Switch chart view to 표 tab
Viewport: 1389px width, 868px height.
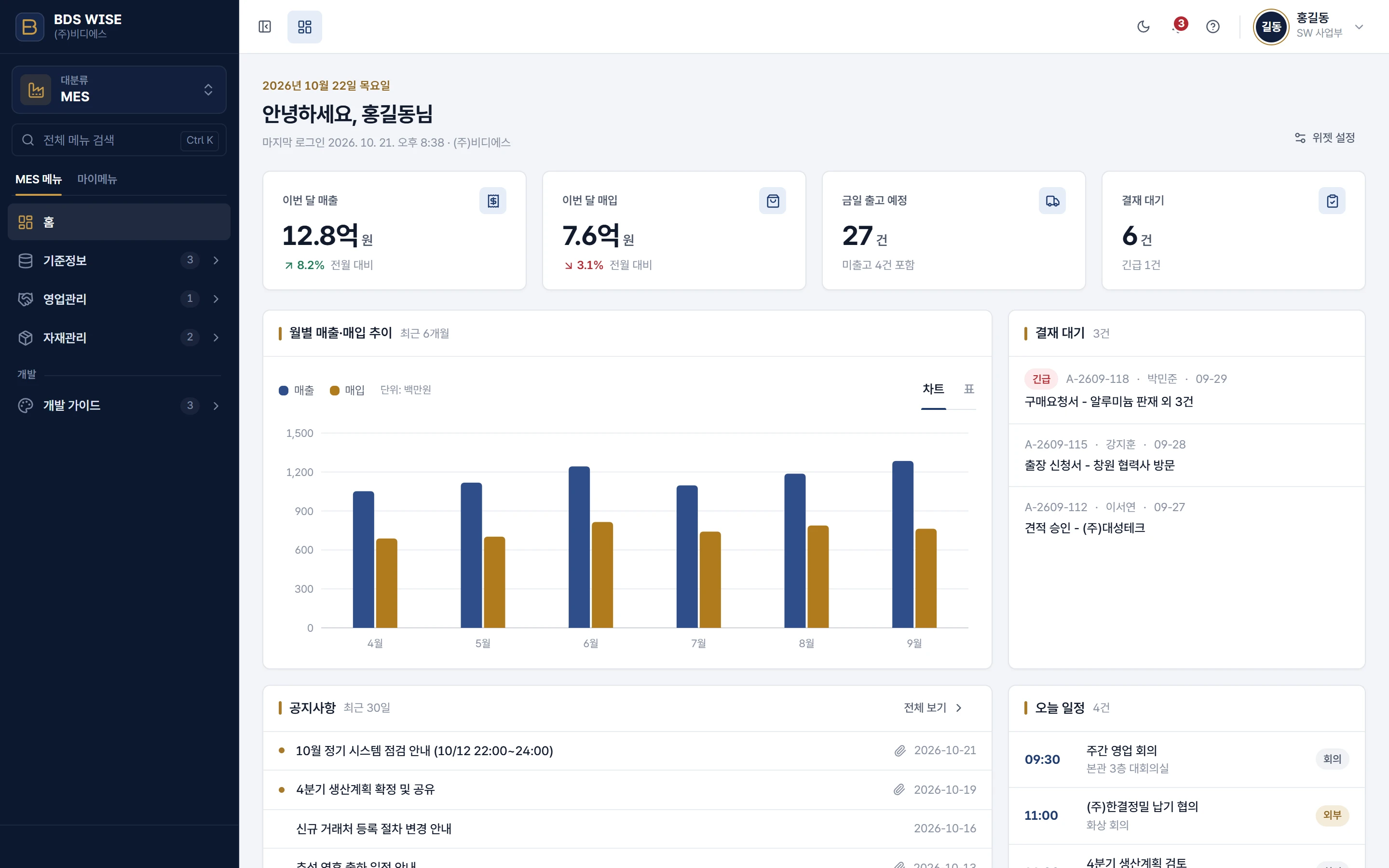[969, 389]
